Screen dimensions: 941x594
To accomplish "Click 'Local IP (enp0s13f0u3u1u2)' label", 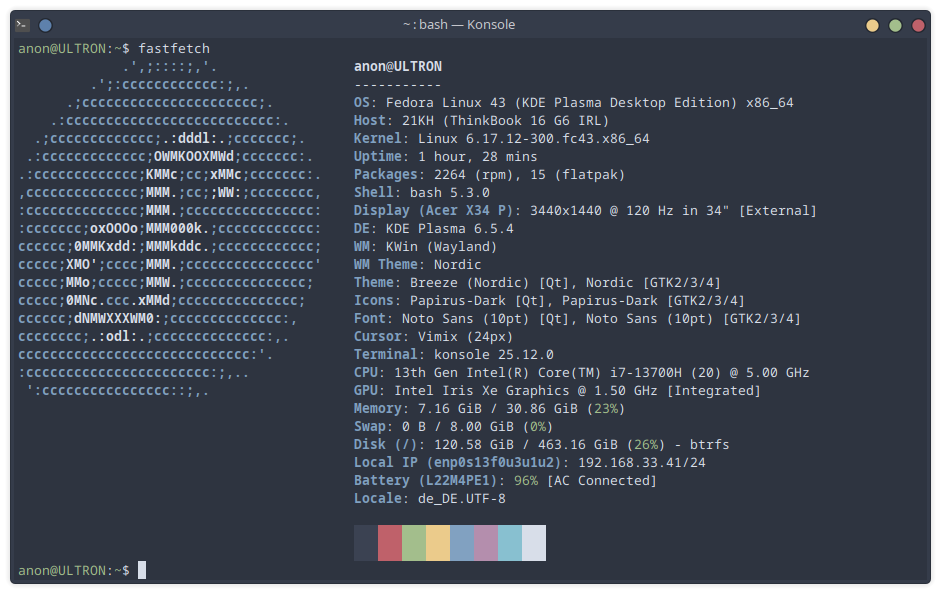I will pos(458,463).
